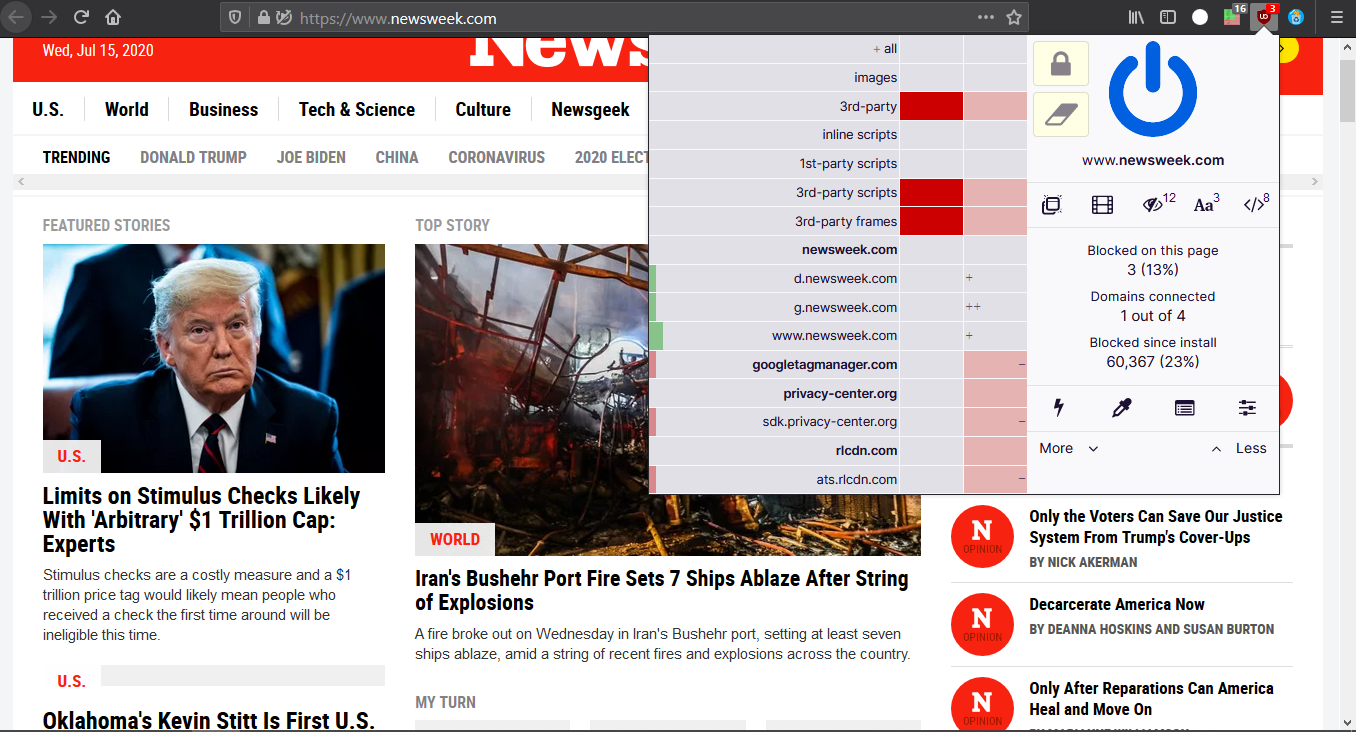The image size is (1356, 732).
Task: Reload the current page
Action: click(81, 17)
